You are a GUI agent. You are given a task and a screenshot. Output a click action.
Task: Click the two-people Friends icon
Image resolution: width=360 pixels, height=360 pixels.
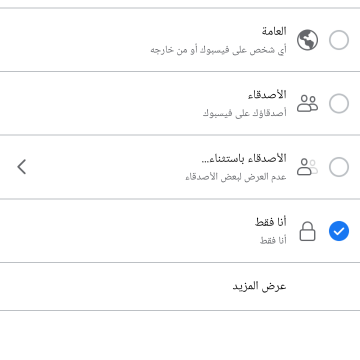(307, 103)
